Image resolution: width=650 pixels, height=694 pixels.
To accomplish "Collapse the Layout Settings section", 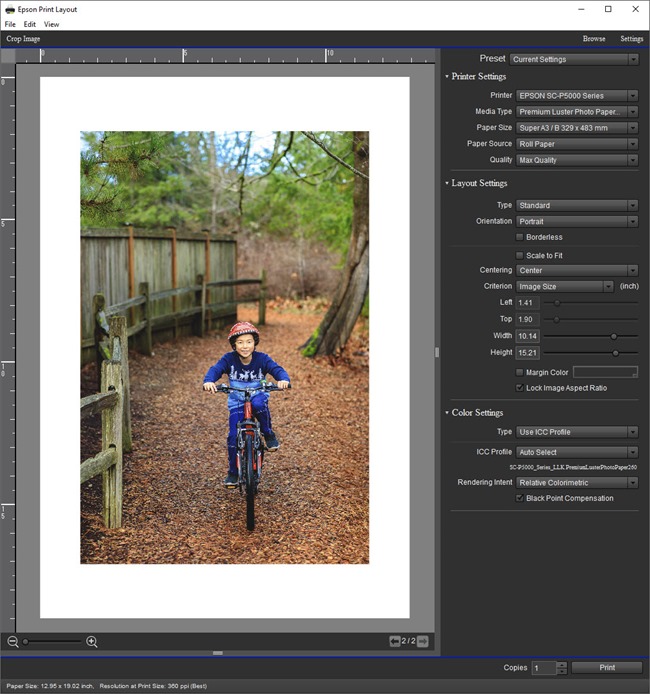I will click(447, 183).
